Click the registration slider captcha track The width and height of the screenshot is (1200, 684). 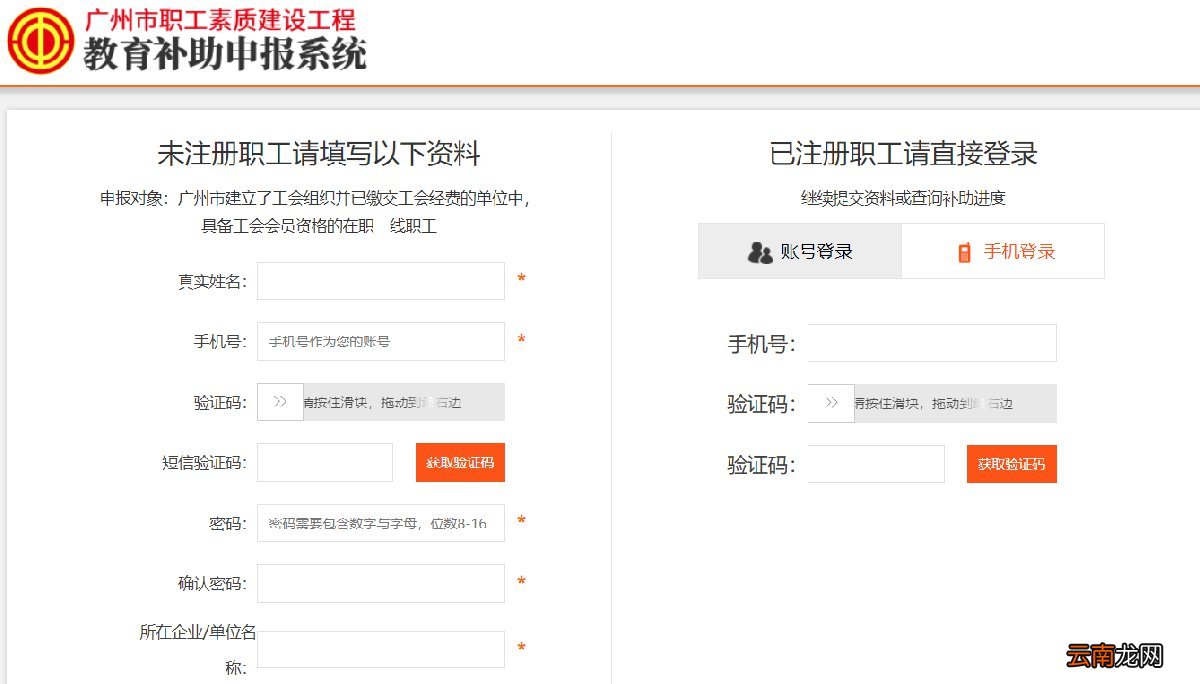400,402
